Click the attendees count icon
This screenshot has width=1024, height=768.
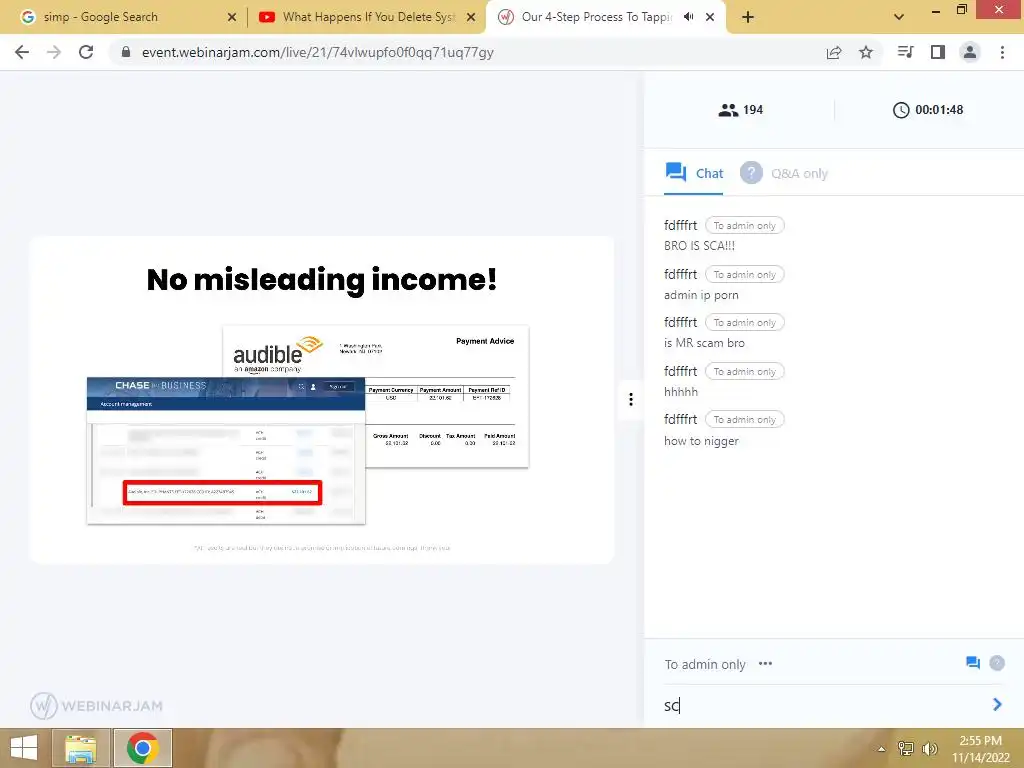(x=728, y=110)
